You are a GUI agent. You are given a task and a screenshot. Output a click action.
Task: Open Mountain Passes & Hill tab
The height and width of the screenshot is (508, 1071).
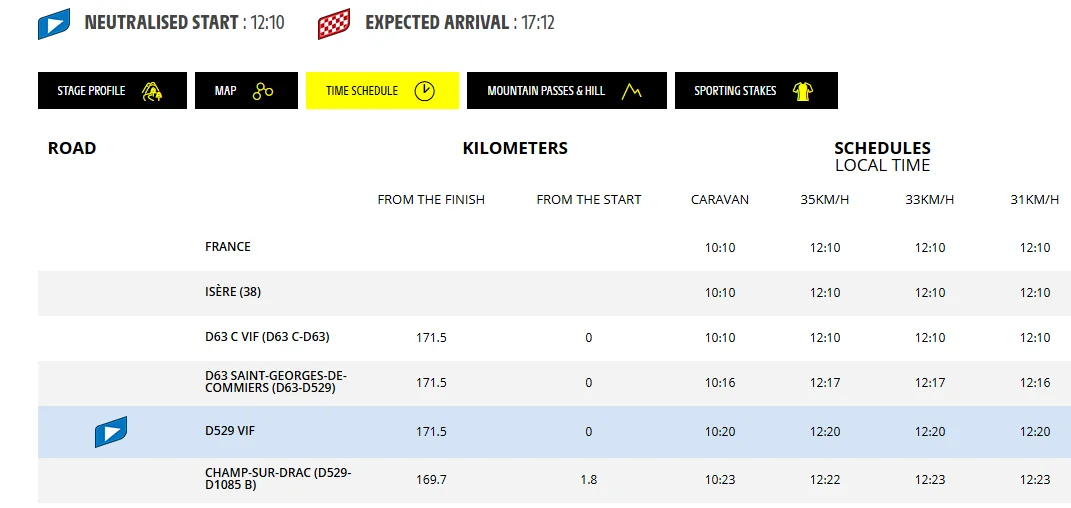[x=566, y=91]
